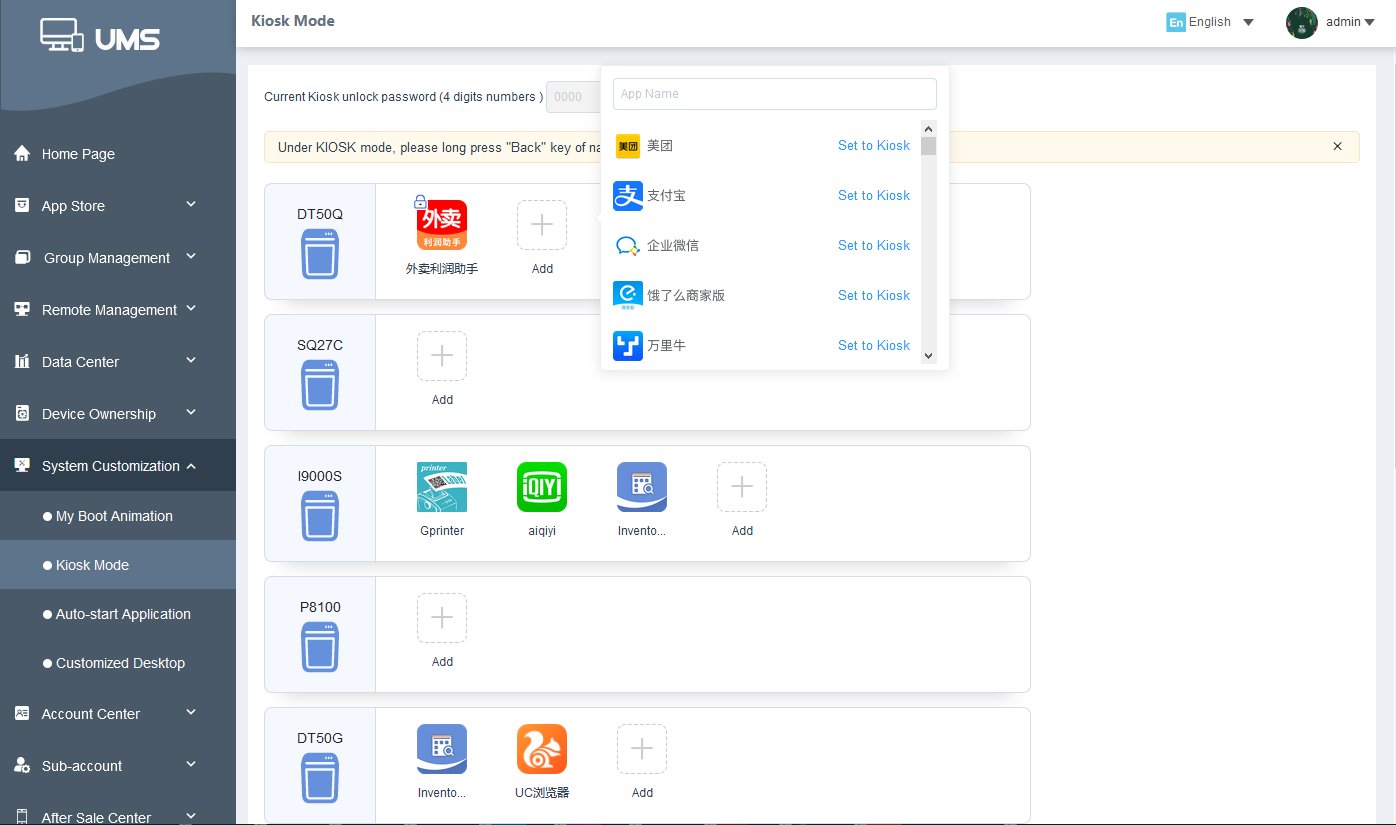Click the Gprinter app icon

pyautogui.click(x=442, y=487)
